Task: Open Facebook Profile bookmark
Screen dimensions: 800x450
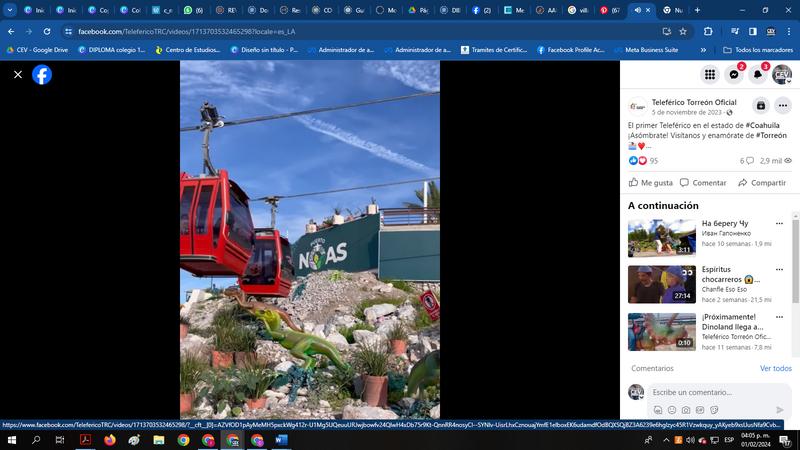Action: 570,50
